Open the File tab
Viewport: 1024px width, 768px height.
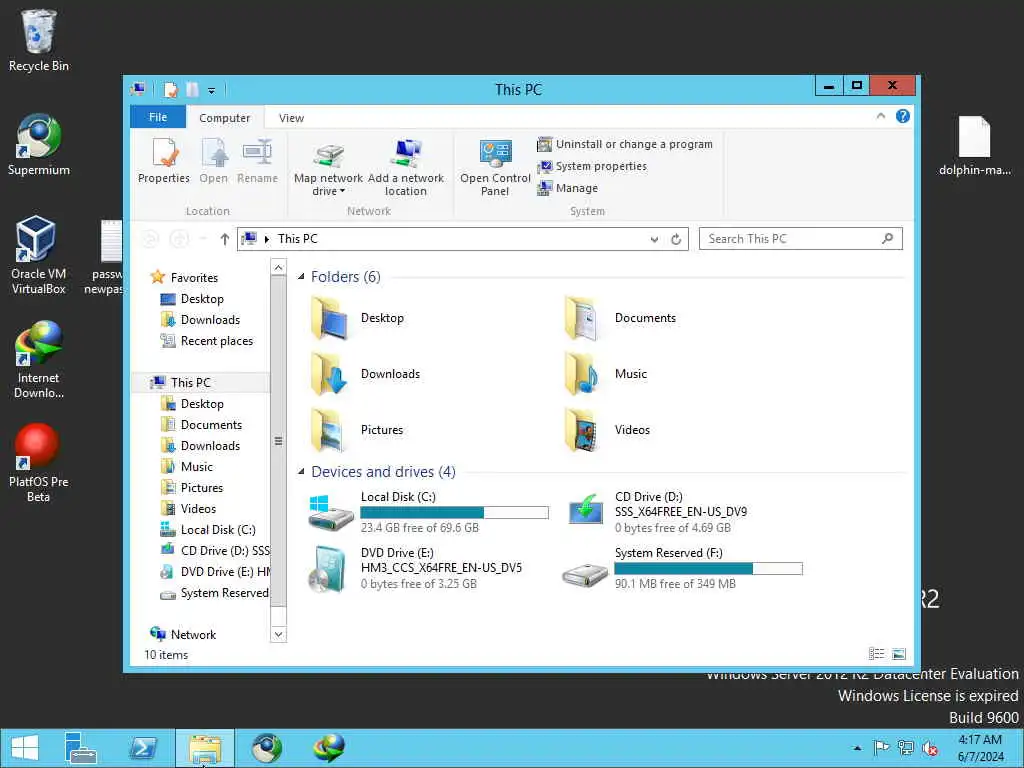pyautogui.click(x=158, y=117)
